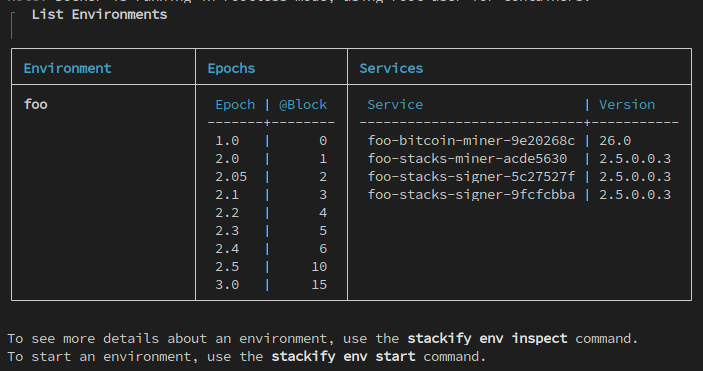Image resolution: width=703 pixels, height=371 pixels.
Task: Click the 'stackify env start' command text
Action: pos(343,357)
